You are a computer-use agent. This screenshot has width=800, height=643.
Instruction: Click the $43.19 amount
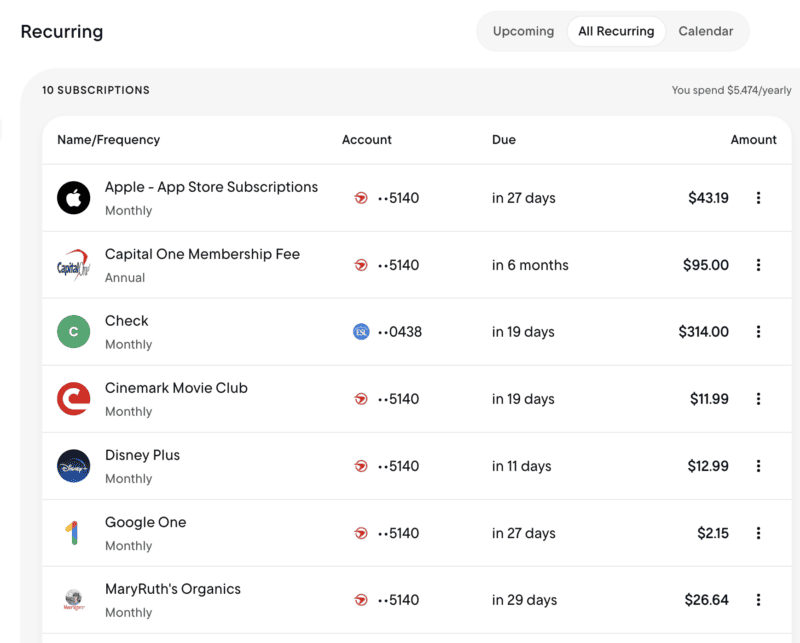click(x=708, y=197)
